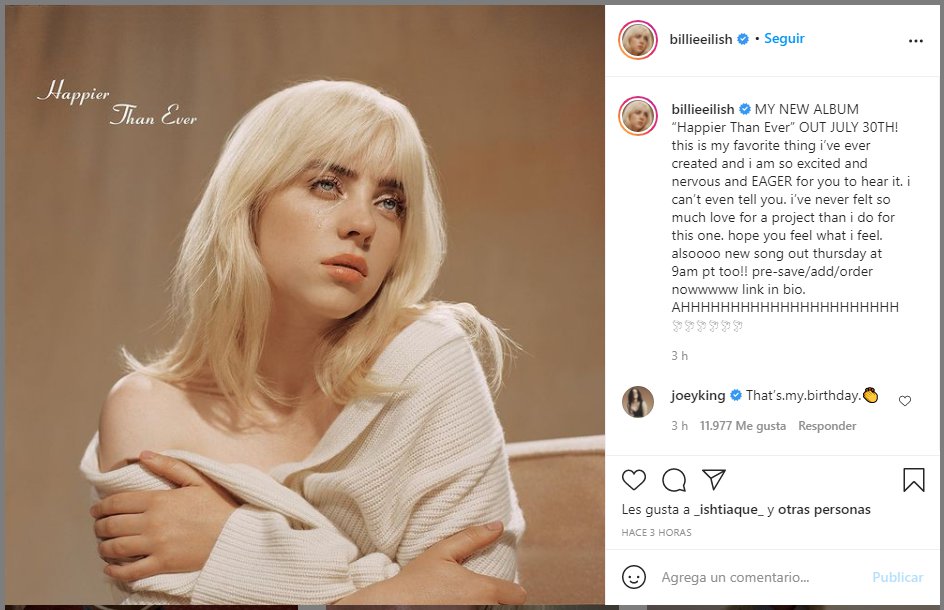Like the post with the heart icon
This screenshot has height=610, width=944.
pyautogui.click(x=634, y=480)
